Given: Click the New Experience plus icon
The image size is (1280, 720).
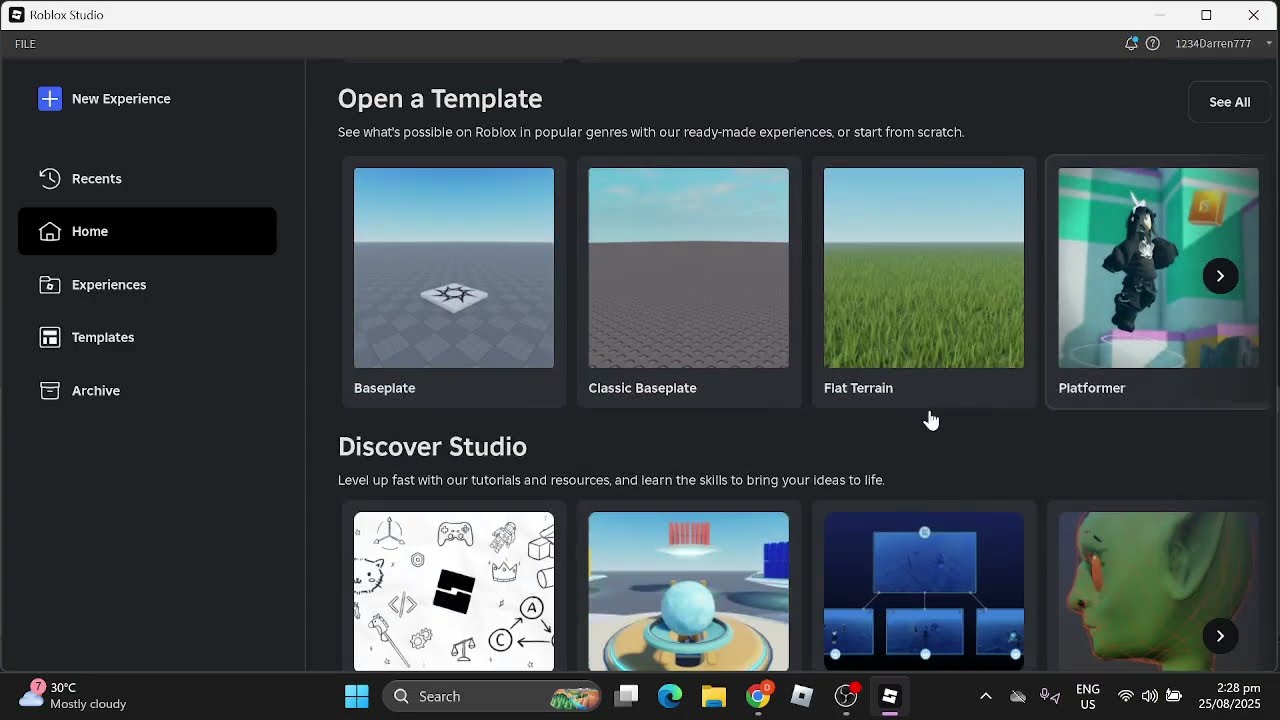Looking at the screenshot, I should tap(50, 98).
